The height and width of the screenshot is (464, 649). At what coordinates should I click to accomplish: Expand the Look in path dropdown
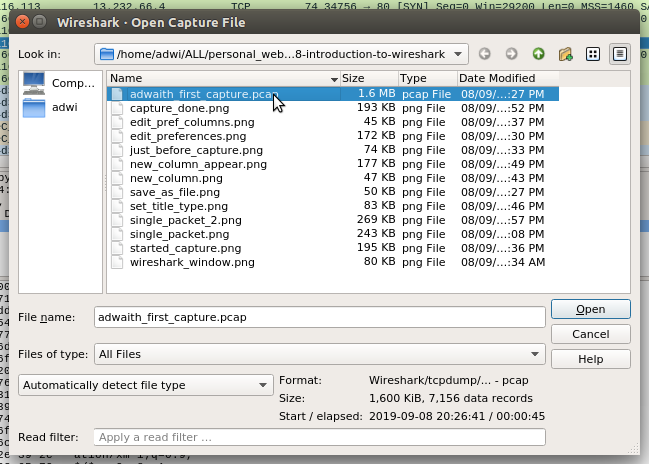click(x=458, y=54)
